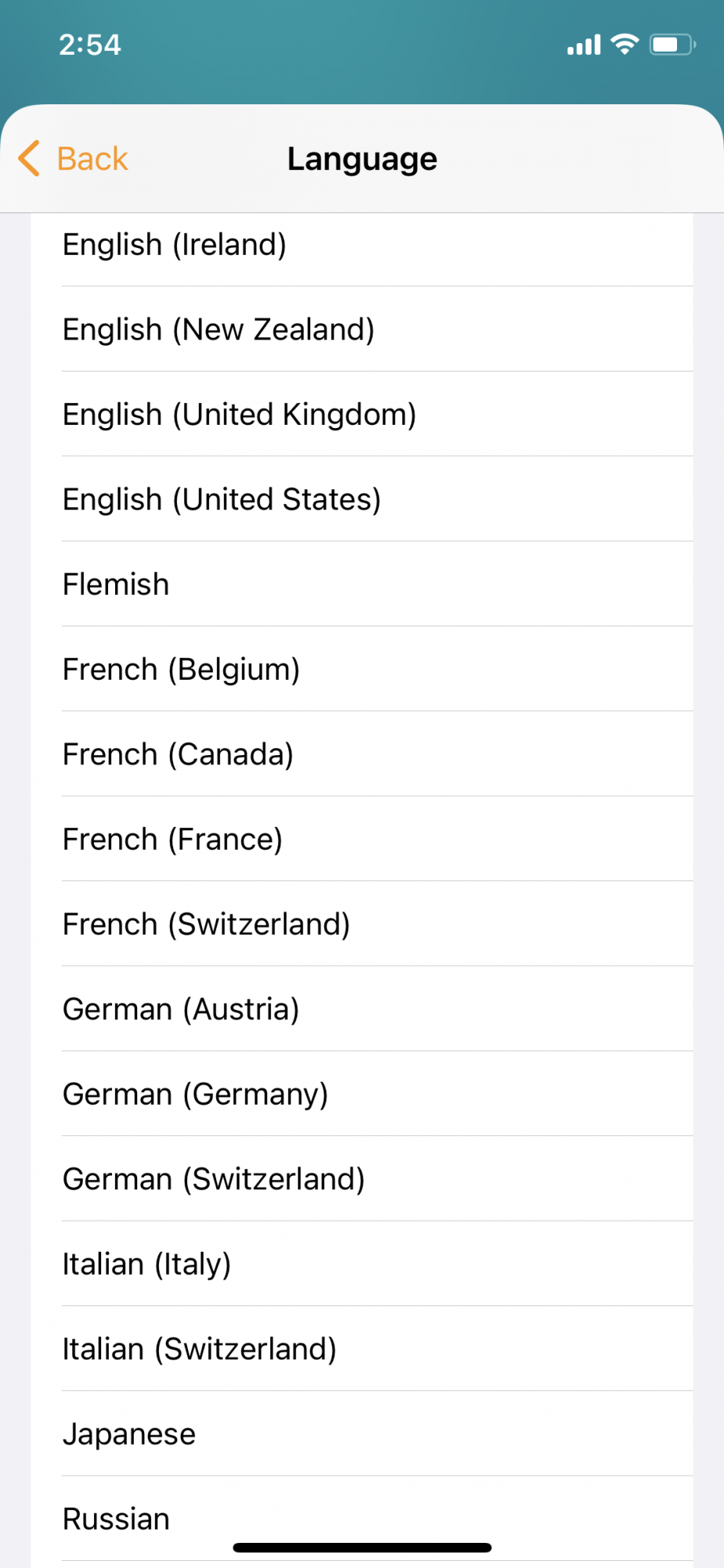Select English (United Kingdom)
Image resolution: width=724 pixels, height=1568 pixels.
point(362,414)
